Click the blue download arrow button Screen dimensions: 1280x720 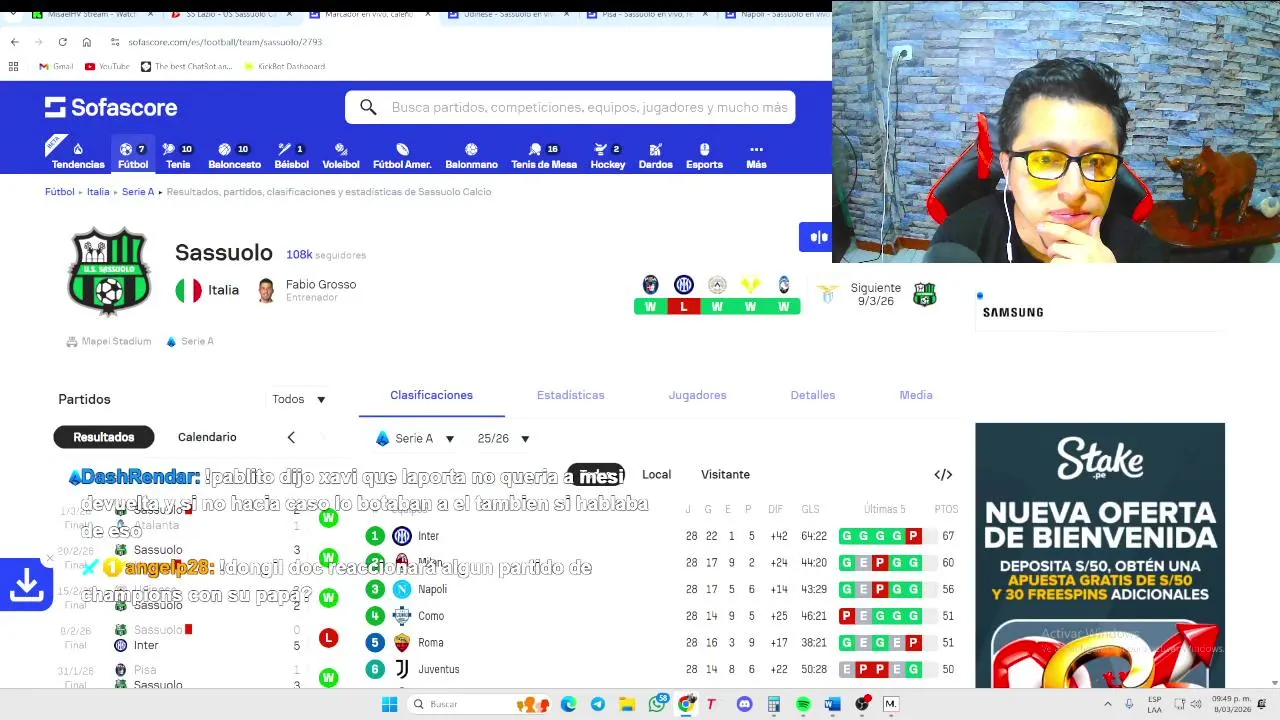pos(26,585)
